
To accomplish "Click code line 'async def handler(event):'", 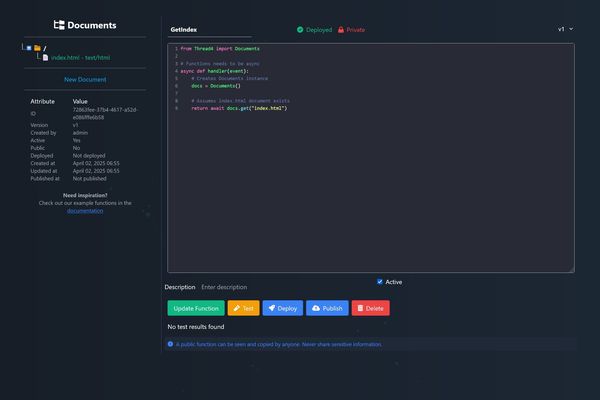I will tap(214, 71).
